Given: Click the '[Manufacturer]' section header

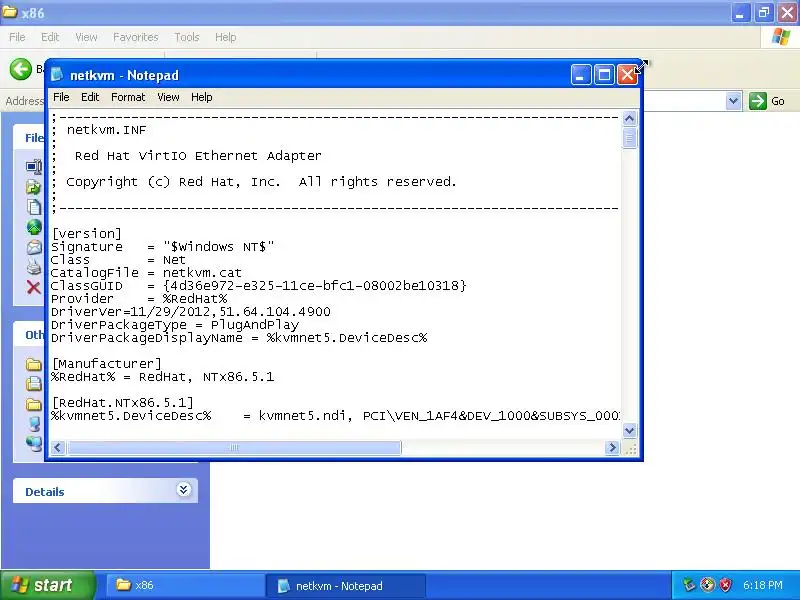Looking at the screenshot, I should 107,364.
